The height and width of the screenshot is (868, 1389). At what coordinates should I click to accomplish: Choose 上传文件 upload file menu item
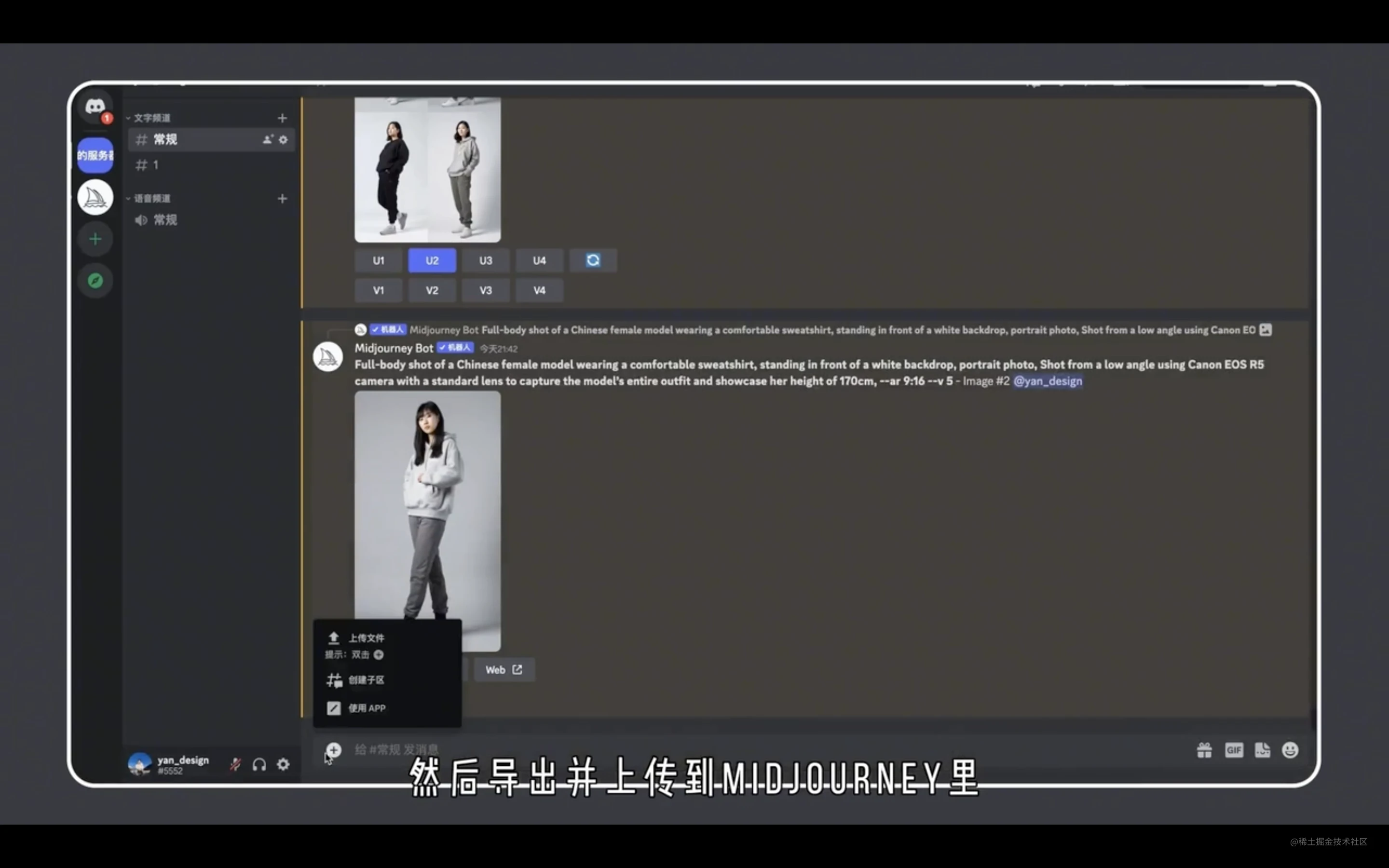coord(387,638)
